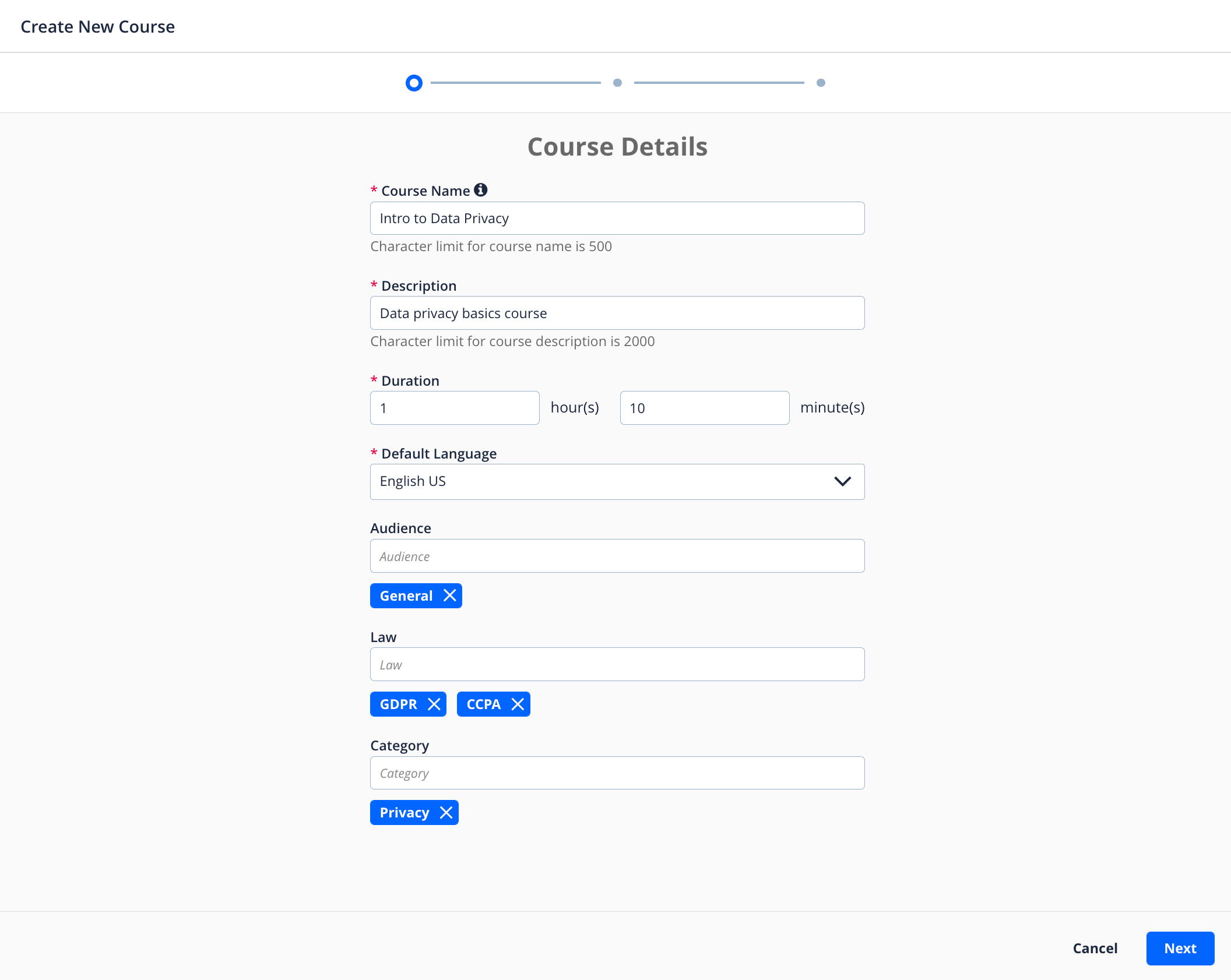Click the progress line between steps one and two
The height and width of the screenshot is (980, 1231).
pos(515,83)
